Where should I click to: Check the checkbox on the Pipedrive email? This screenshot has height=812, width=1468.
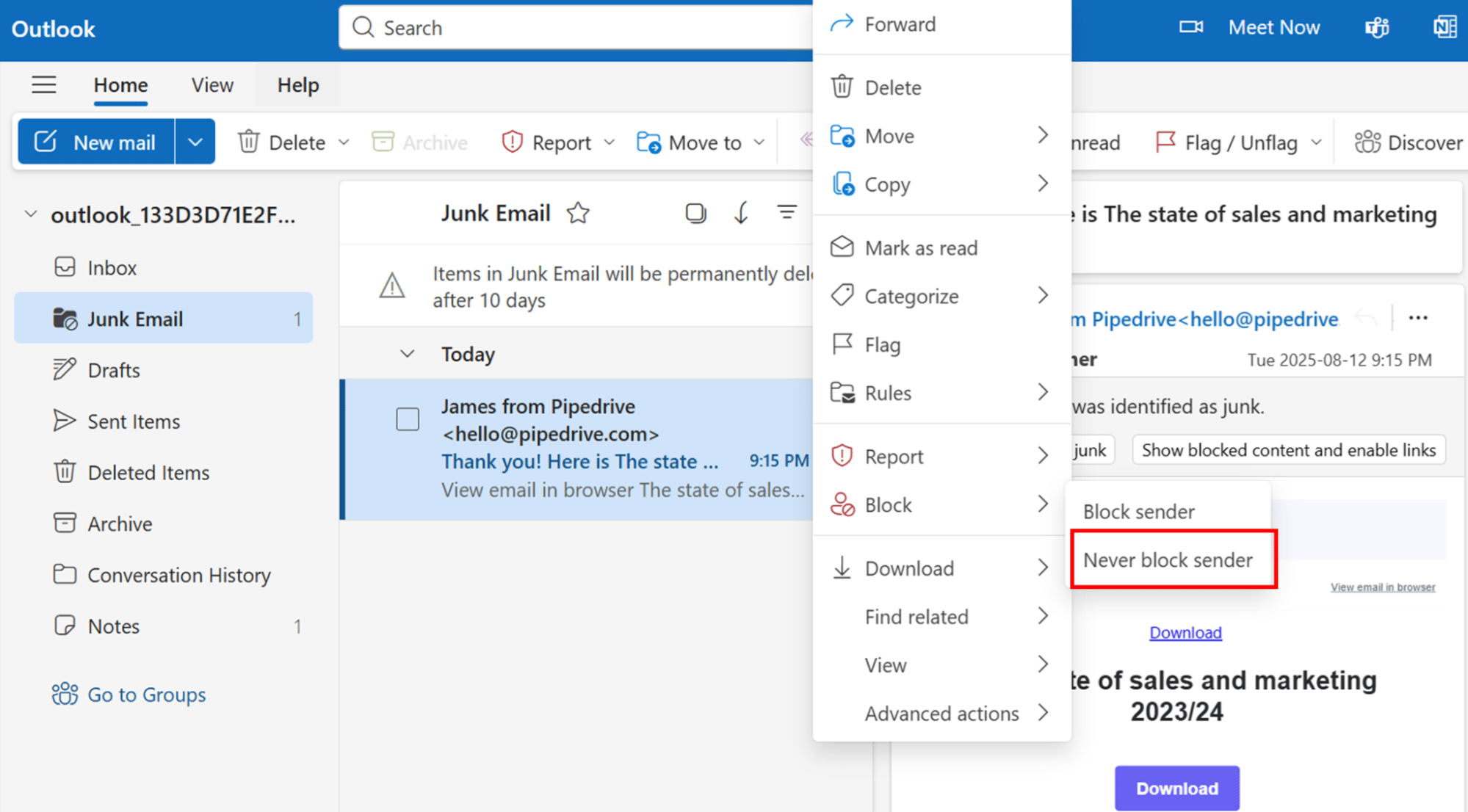(408, 418)
